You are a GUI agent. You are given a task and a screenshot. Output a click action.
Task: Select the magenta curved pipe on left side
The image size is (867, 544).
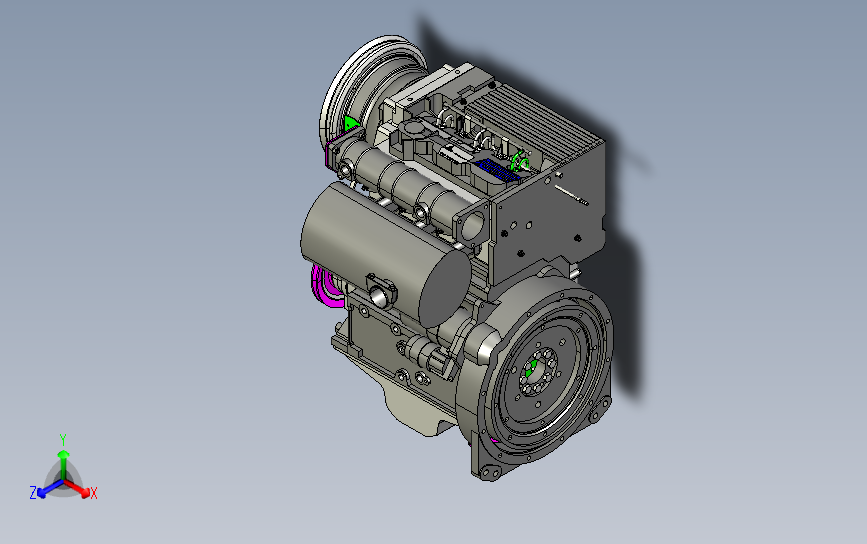(x=326, y=286)
